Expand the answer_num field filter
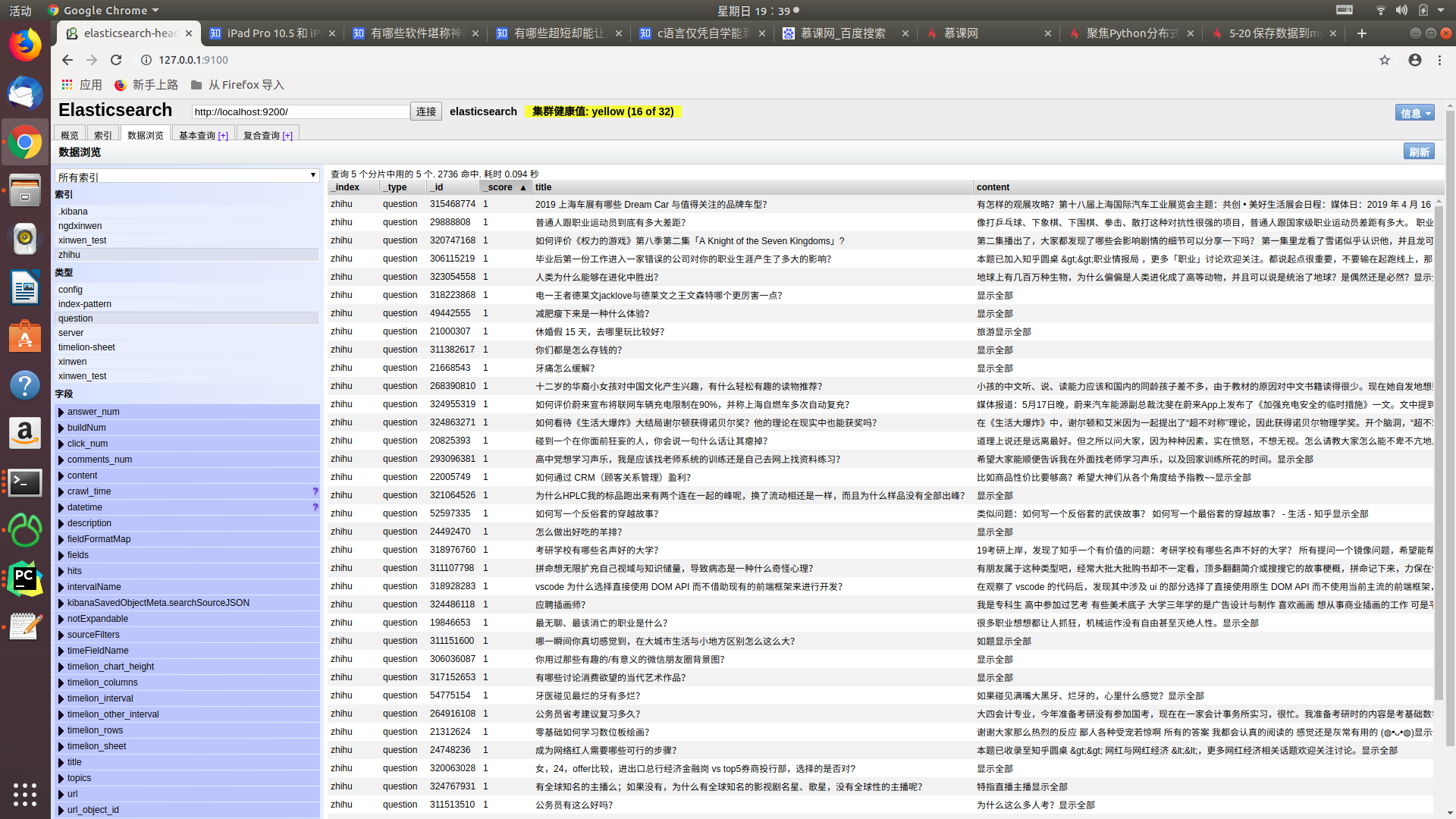This screenshot has width=1456, height=819. [x=61, y=412]
